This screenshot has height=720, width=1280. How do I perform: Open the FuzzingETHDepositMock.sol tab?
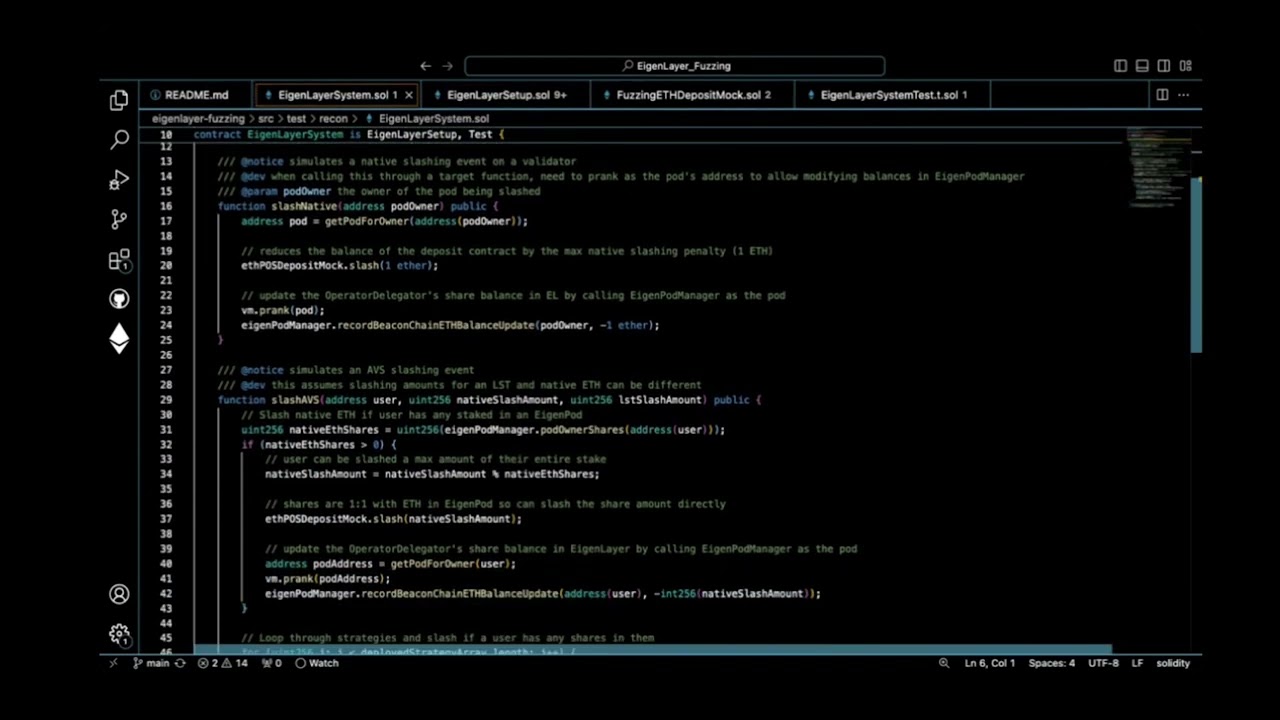coord(693,95)
